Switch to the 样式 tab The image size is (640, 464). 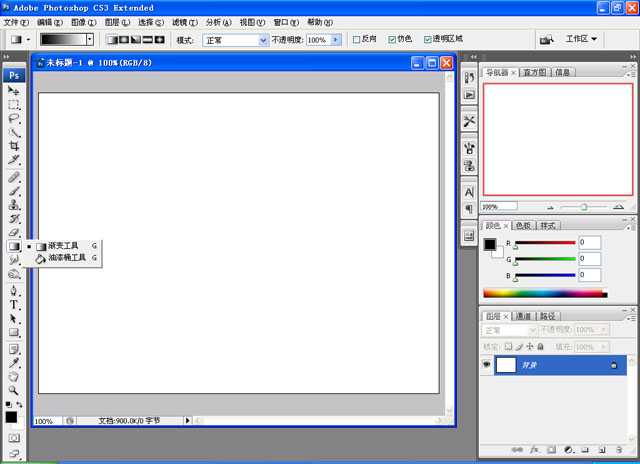tap(548, 226)
